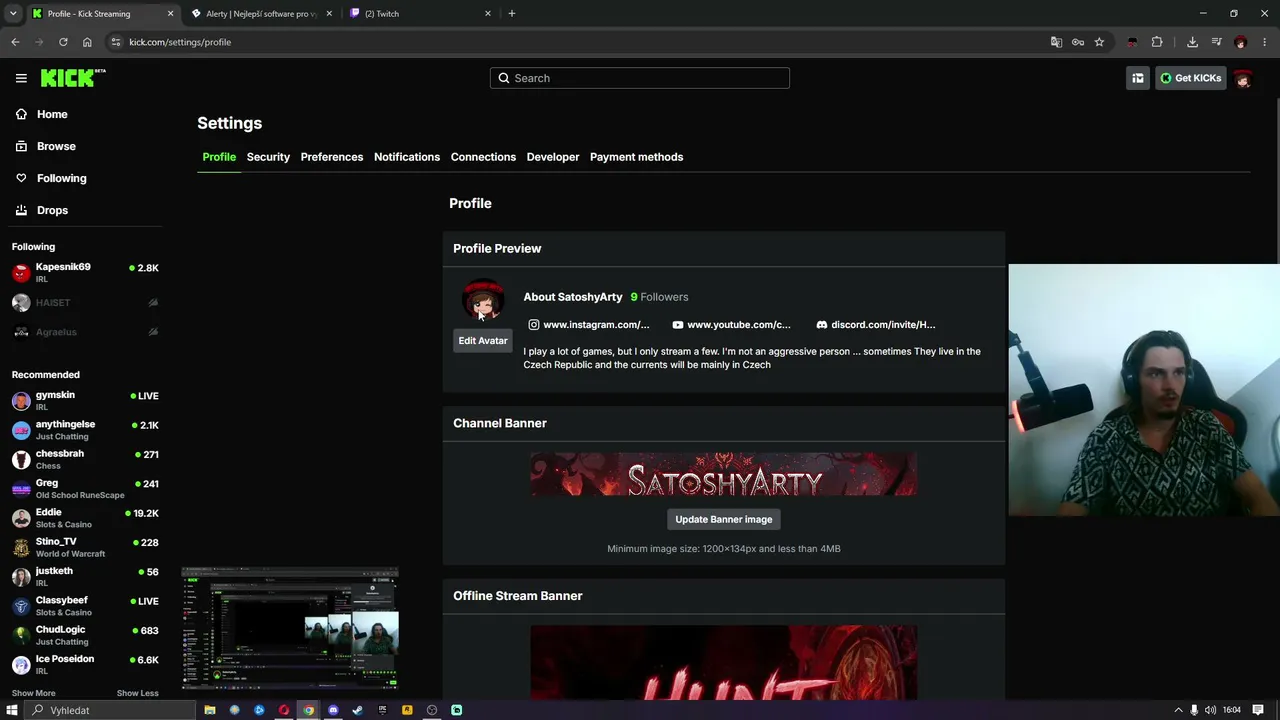The width and height of the screenshot is (1280, 720).
Task: Open the Chrome extensions puzzle icon
Action: pos(1157,42)
